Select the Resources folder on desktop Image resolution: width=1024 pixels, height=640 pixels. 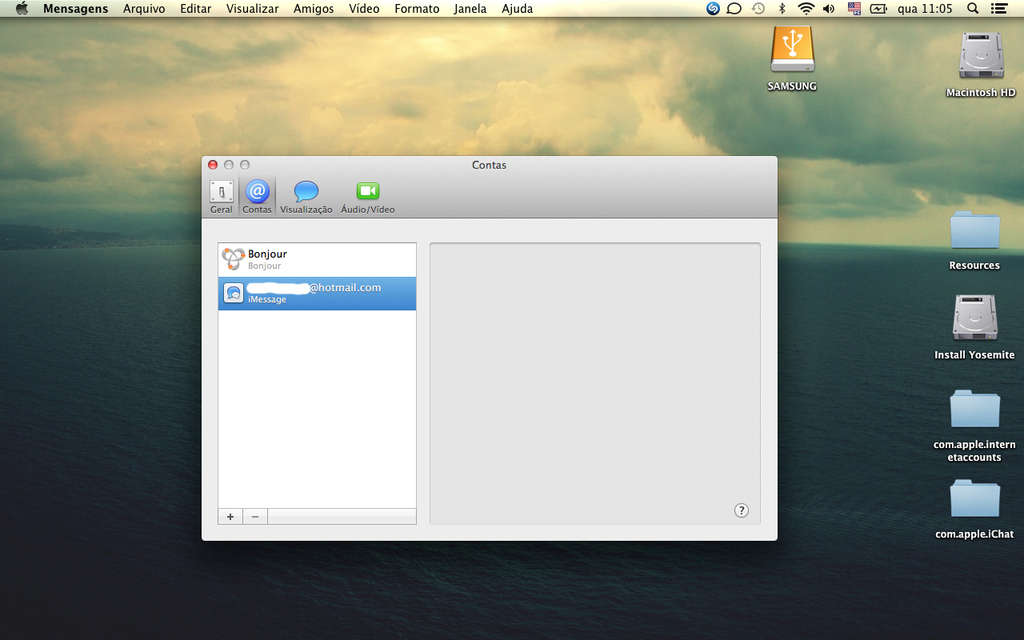click(x=974, y=230)
